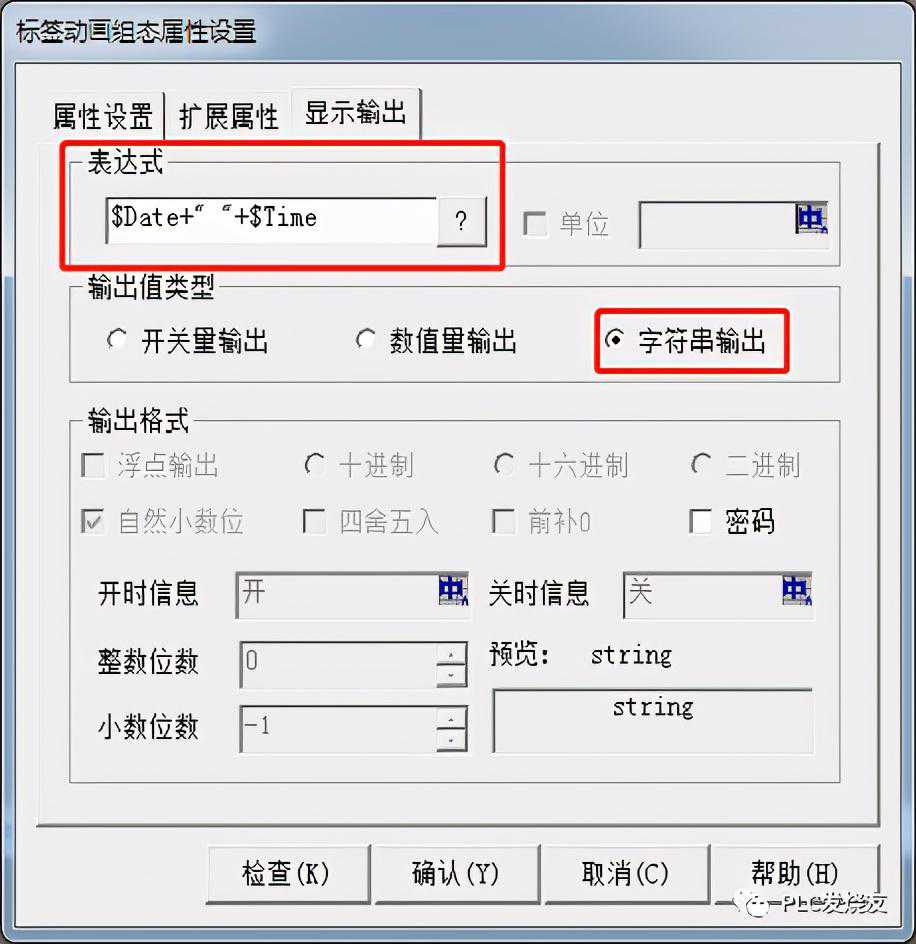916x944 pixels.
Task: Select 数值量输出 radio option
Action: click(365, 340)
